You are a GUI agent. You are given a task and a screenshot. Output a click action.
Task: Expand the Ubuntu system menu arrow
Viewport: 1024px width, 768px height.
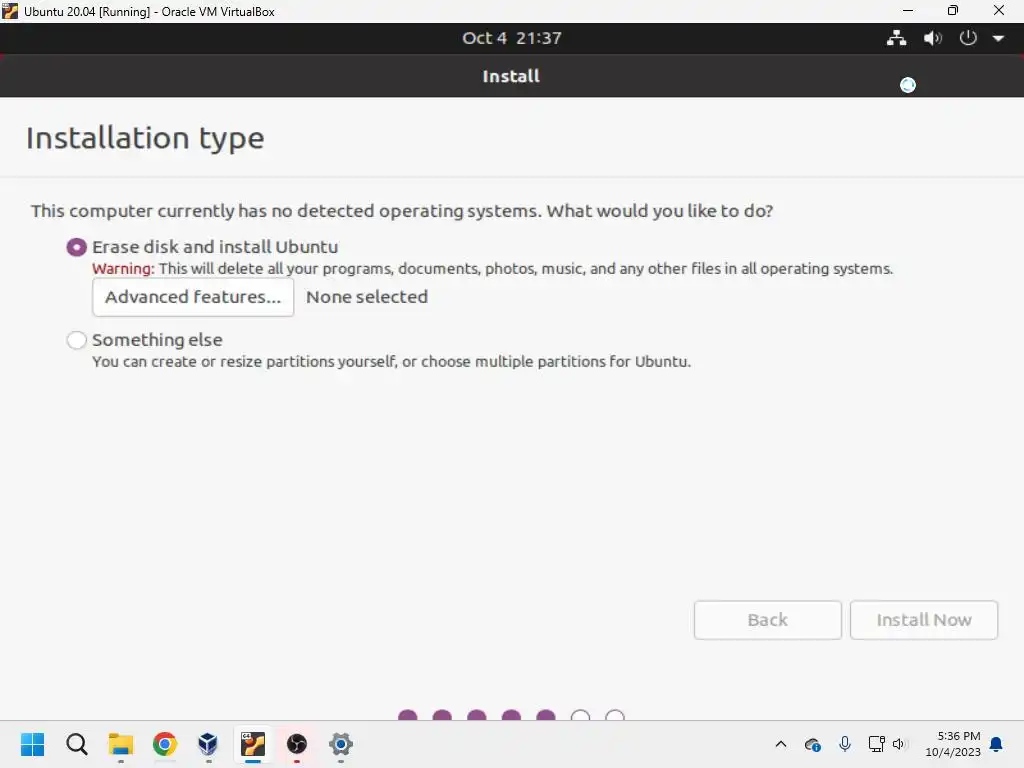pos(998,39)
